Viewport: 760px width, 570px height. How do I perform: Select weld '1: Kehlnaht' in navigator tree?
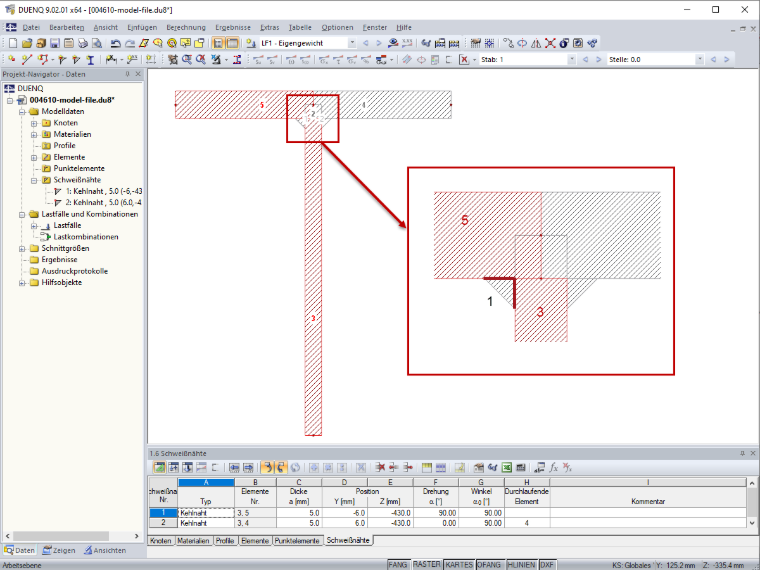[x=104, y=191]
